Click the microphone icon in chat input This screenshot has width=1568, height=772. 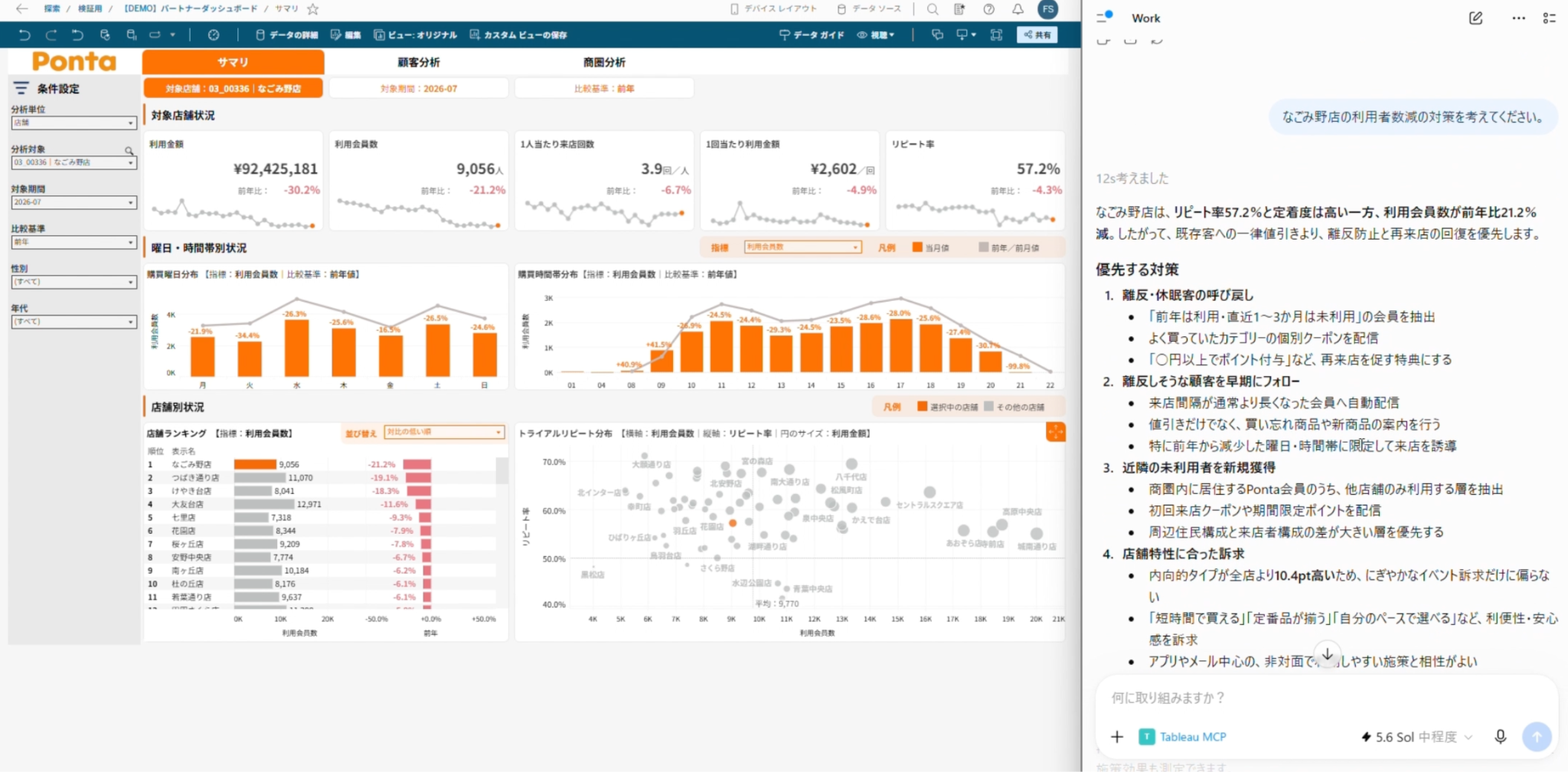point(1501,737)
